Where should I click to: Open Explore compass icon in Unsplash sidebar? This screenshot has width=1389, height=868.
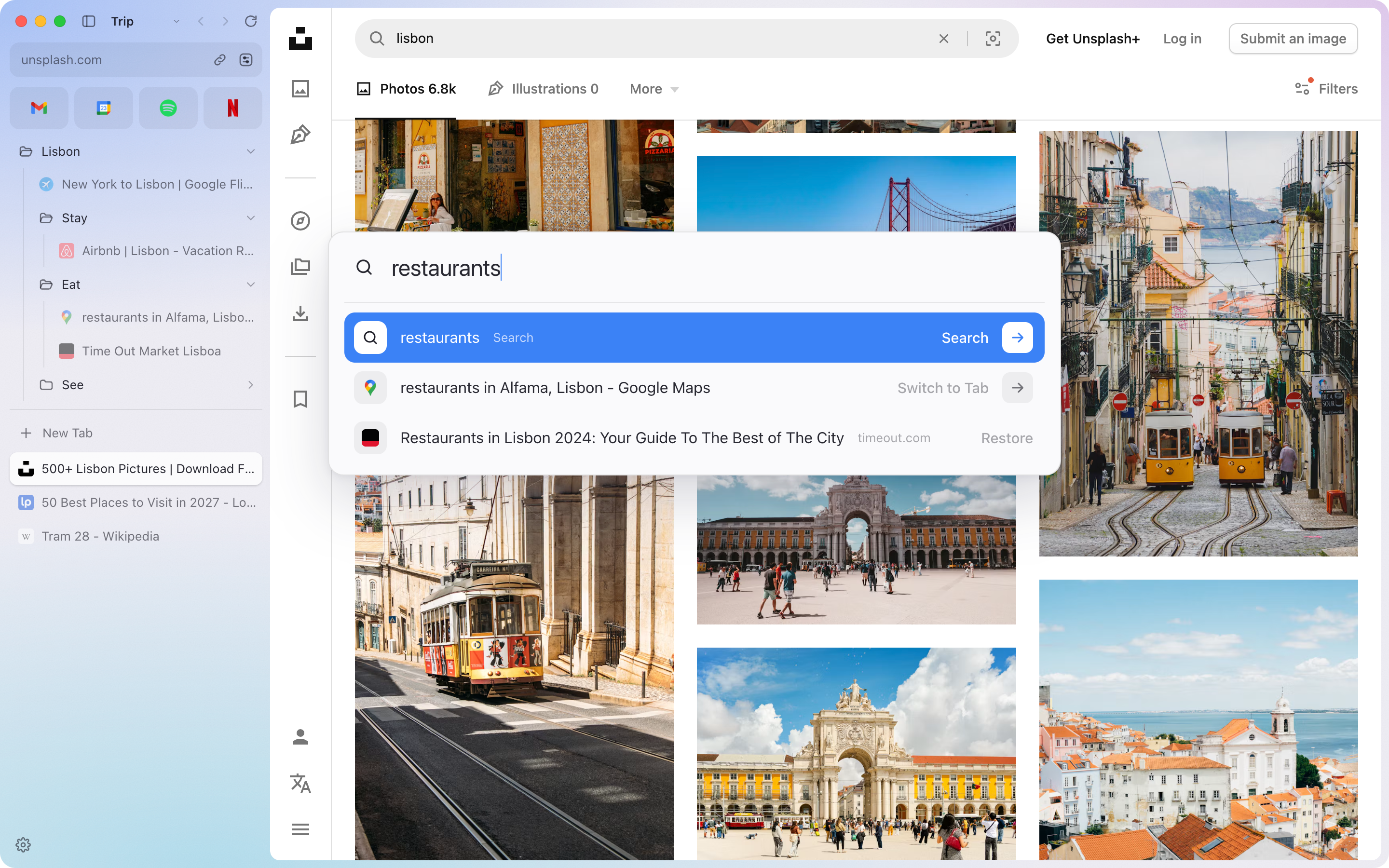(x=300, y=221)
